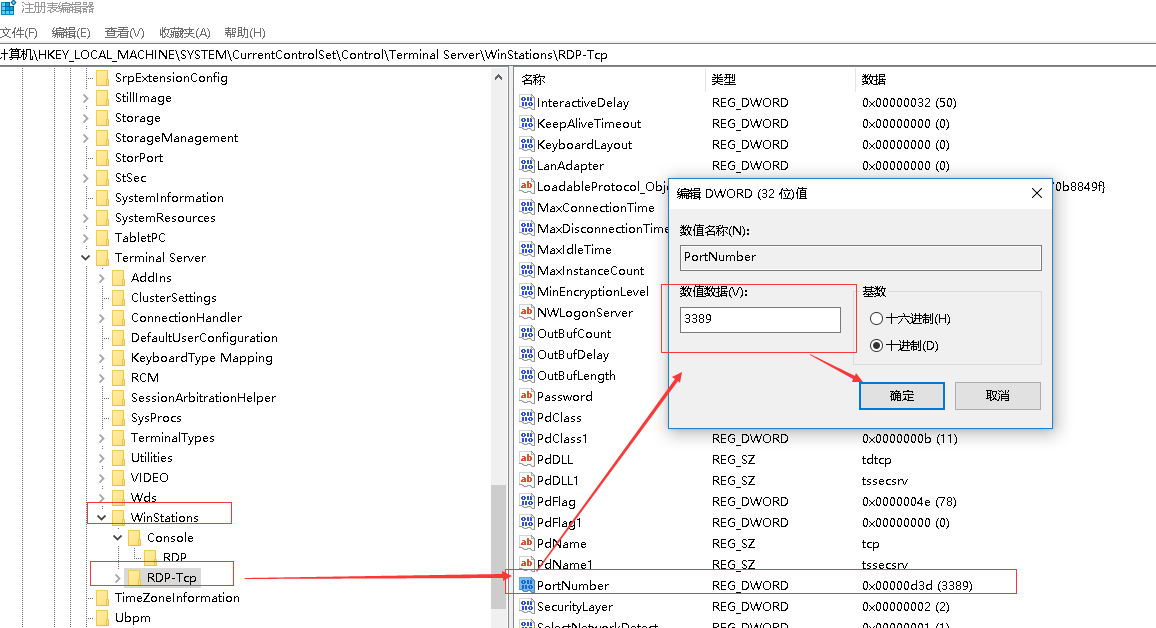The image size is (1156, 628).
Task: Click the 取消 button to cancel
Action: [997, 396]
